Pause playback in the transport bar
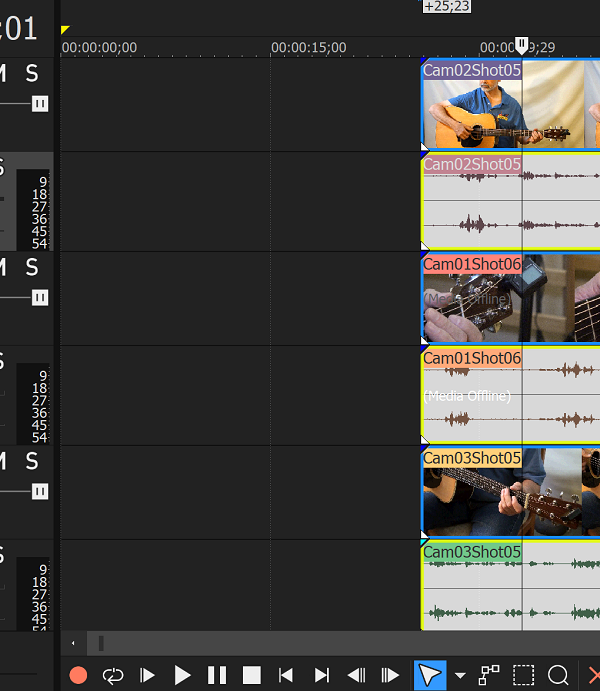This screenshot has width=600, height=691. (x=217, y=675)
